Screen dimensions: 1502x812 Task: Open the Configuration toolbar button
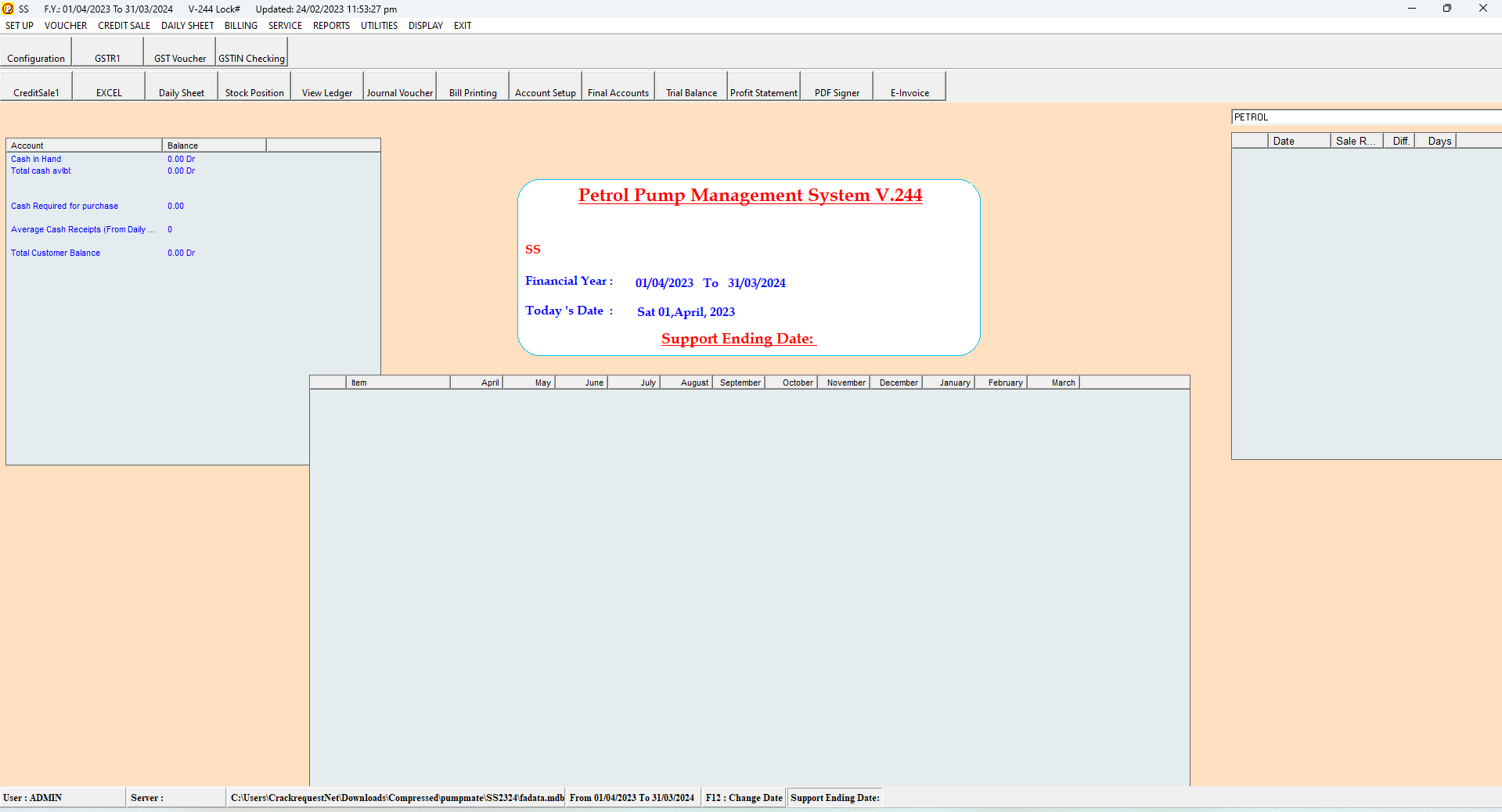pyautogui.click(x=36, y=52)
